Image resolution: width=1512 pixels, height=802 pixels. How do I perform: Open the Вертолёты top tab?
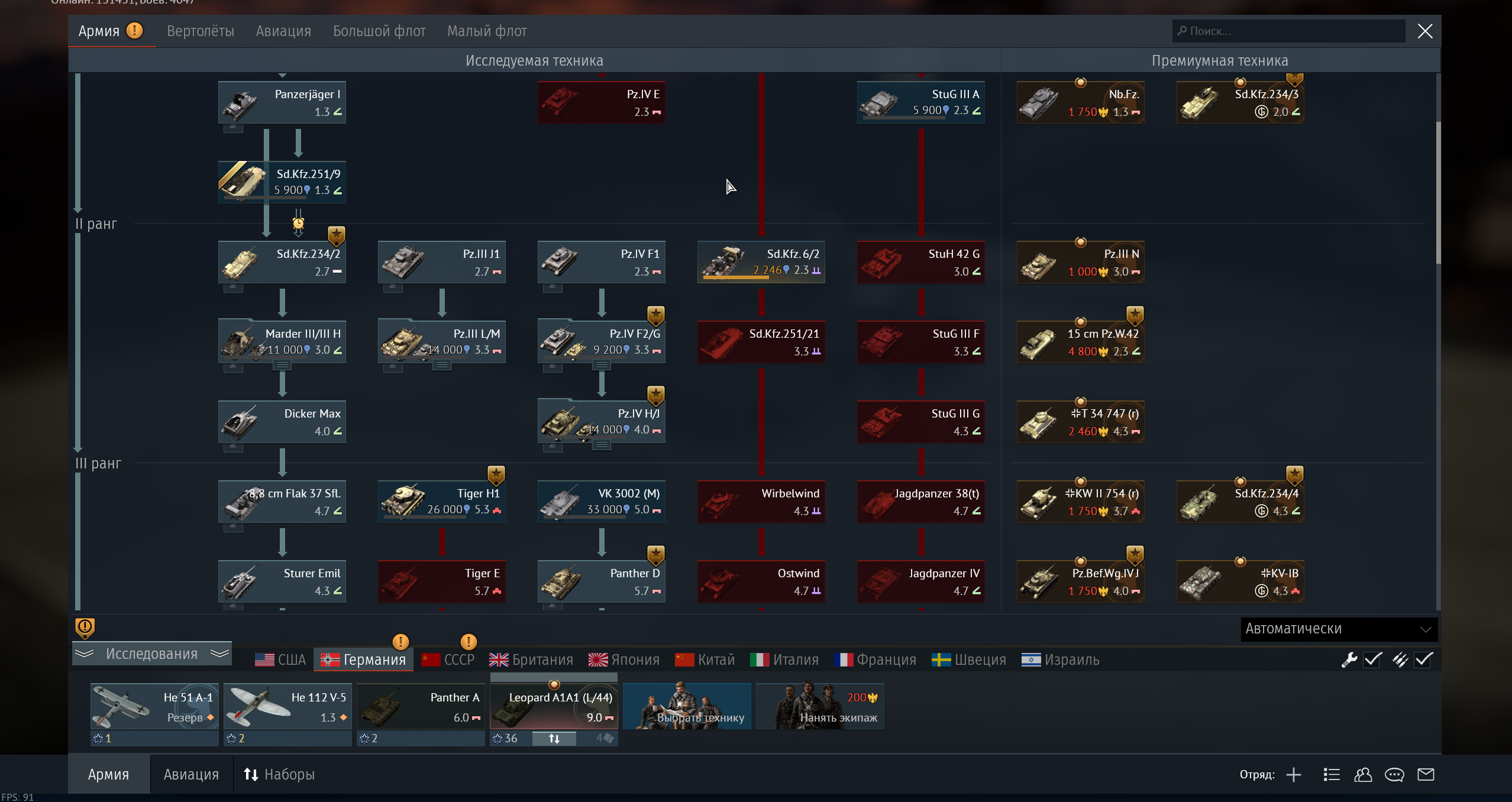pos(201,31)
